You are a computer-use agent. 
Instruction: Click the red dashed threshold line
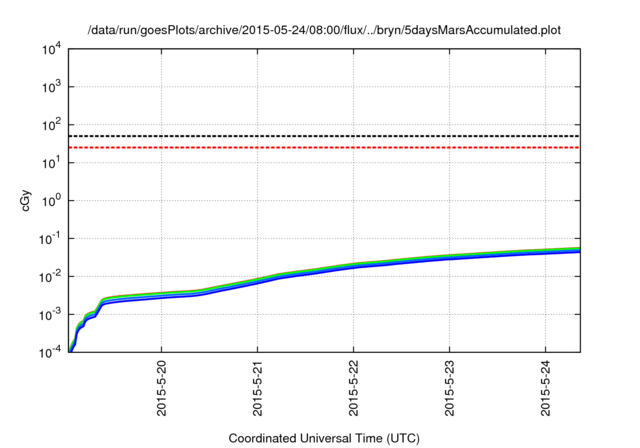pyautogui.click(x=324, y=147)
